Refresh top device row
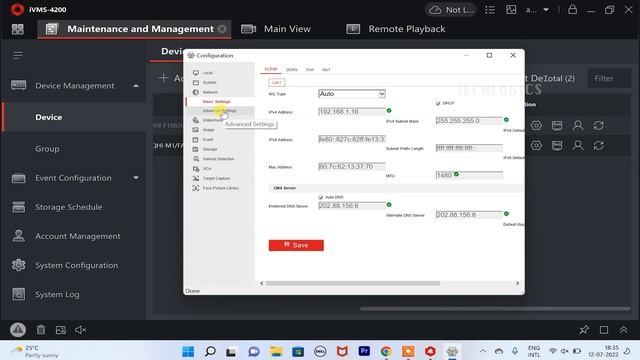The image size is (640, 360). 598,125
